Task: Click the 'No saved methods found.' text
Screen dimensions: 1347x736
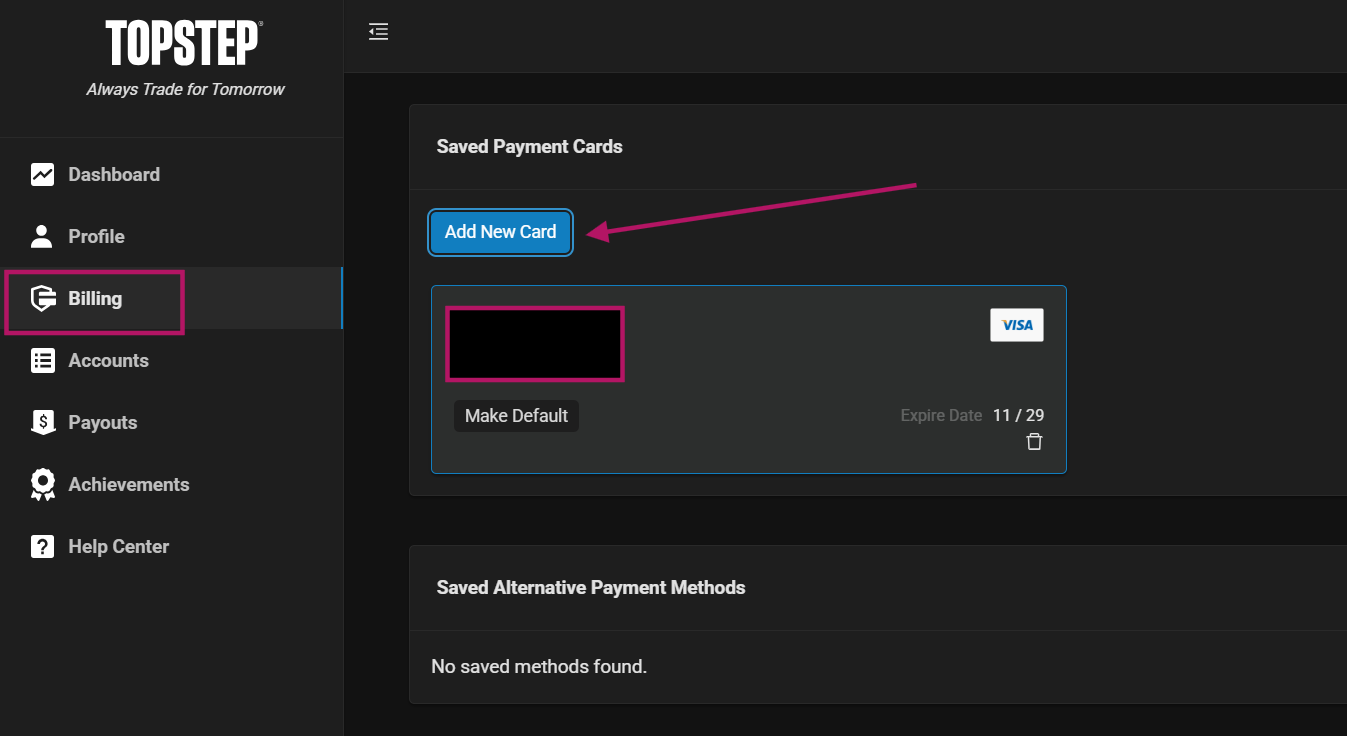Action: pyautogui.click(x=539, y=666)
